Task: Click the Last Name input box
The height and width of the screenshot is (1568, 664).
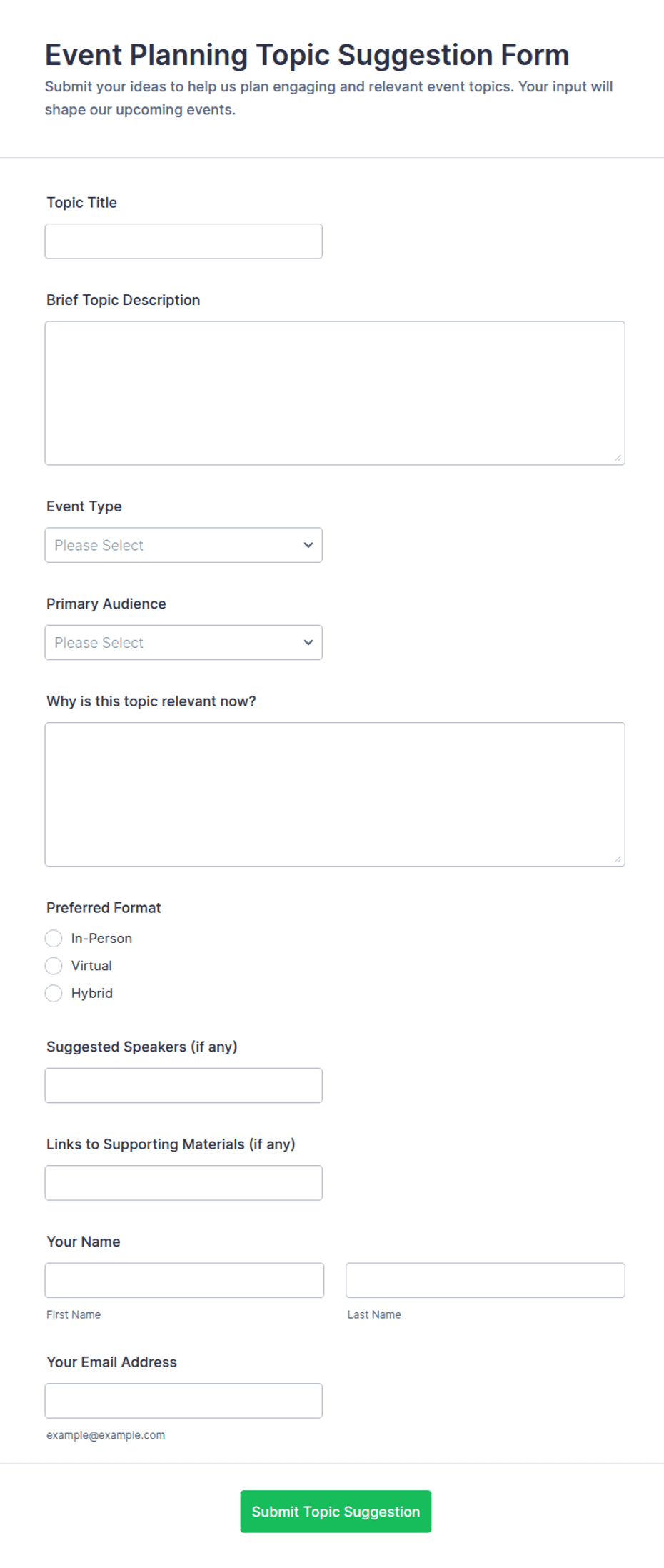Action: (x=486, y=1280)
